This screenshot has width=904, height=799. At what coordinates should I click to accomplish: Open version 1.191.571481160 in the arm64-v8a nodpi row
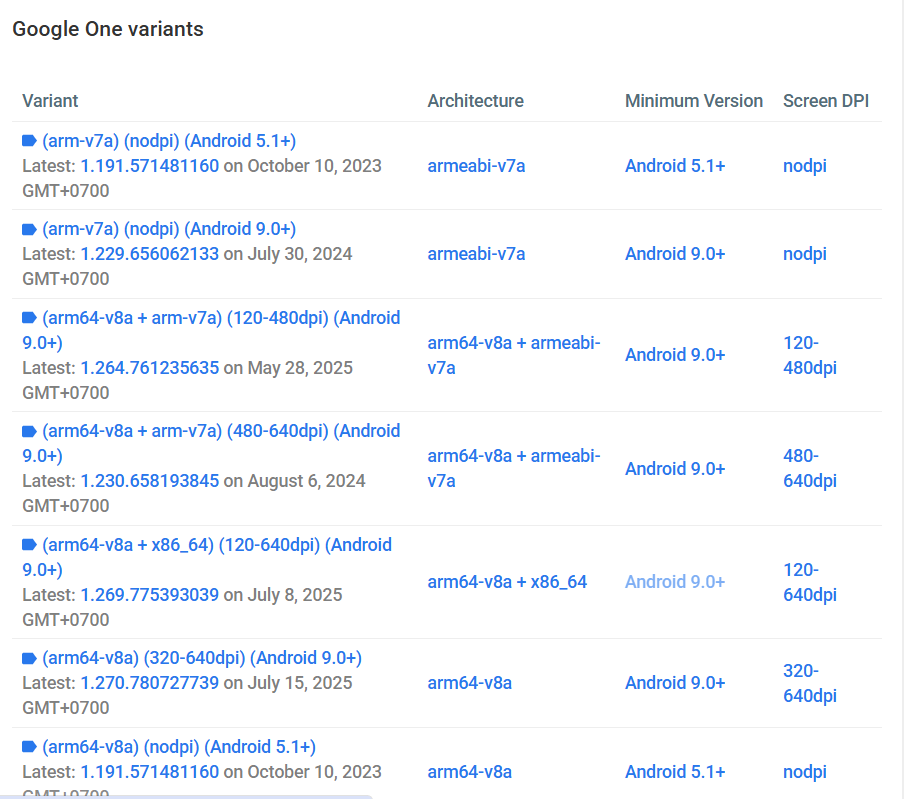[x=150, y=772]
